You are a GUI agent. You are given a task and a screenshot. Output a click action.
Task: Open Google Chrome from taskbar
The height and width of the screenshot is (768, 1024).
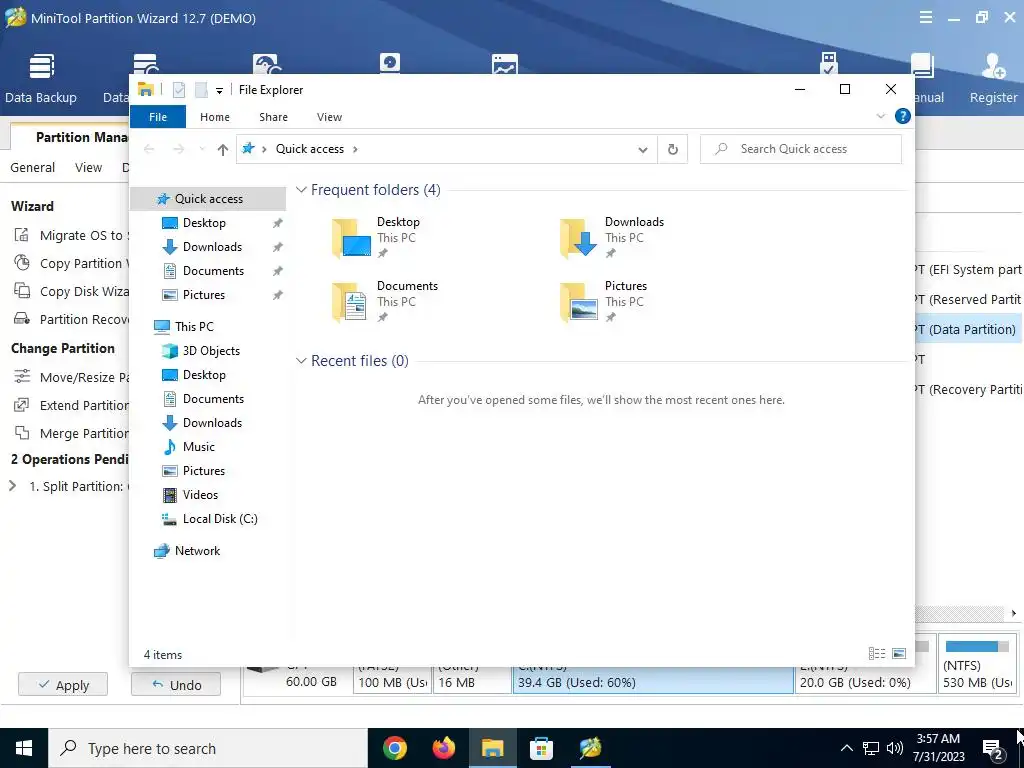(x=395, y=748)
